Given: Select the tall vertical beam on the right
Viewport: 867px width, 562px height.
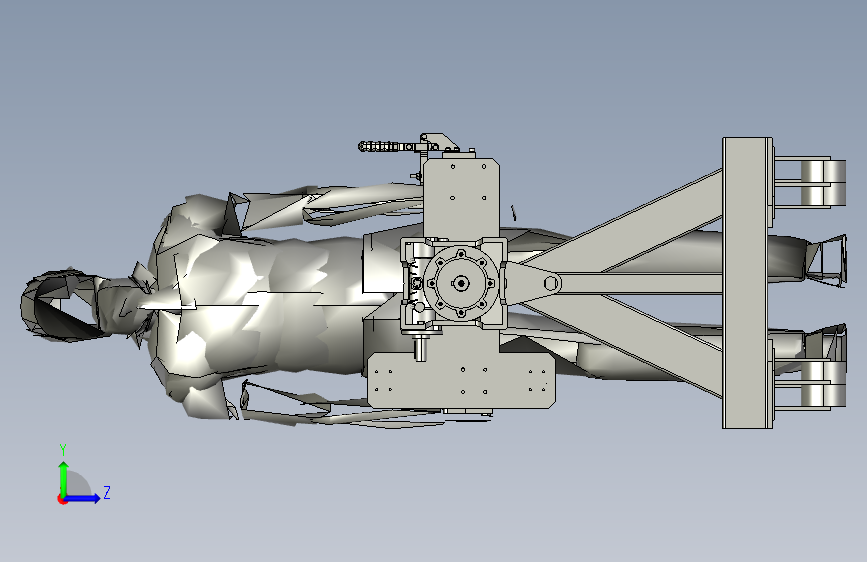Looking at the screenshot, I should [x=747, y=283].
